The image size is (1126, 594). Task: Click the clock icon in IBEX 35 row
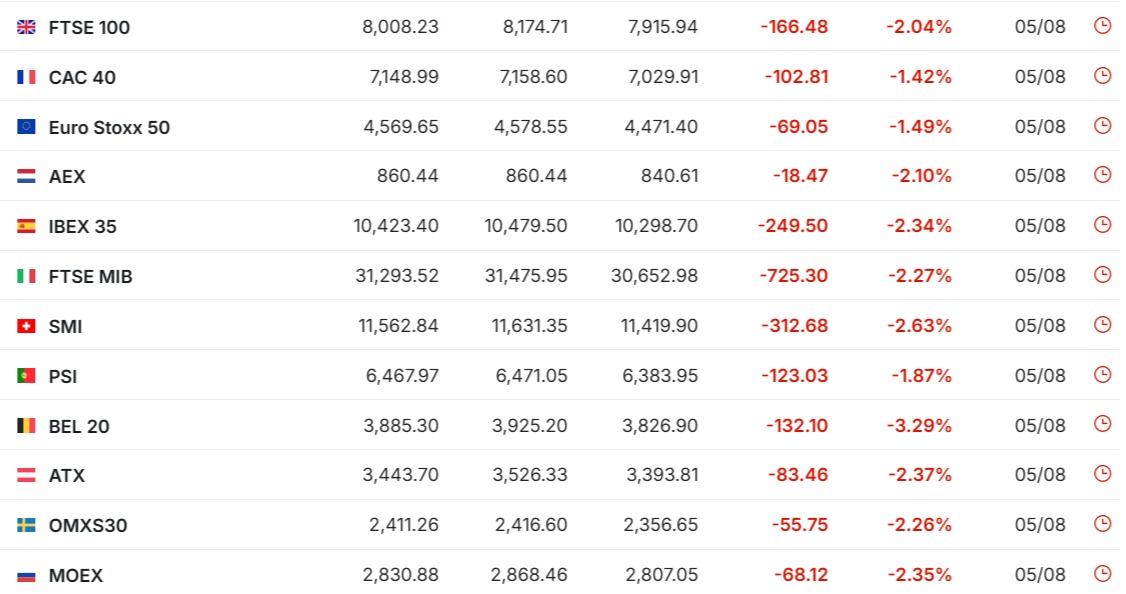(1102, 225)
